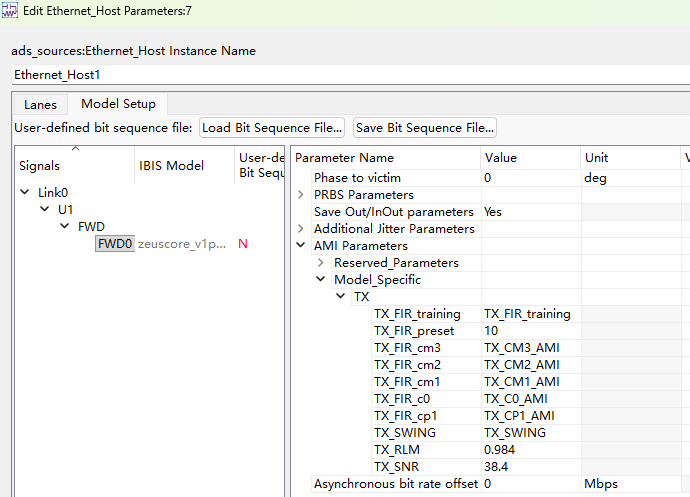Collapse the TX parameter group

341,296
